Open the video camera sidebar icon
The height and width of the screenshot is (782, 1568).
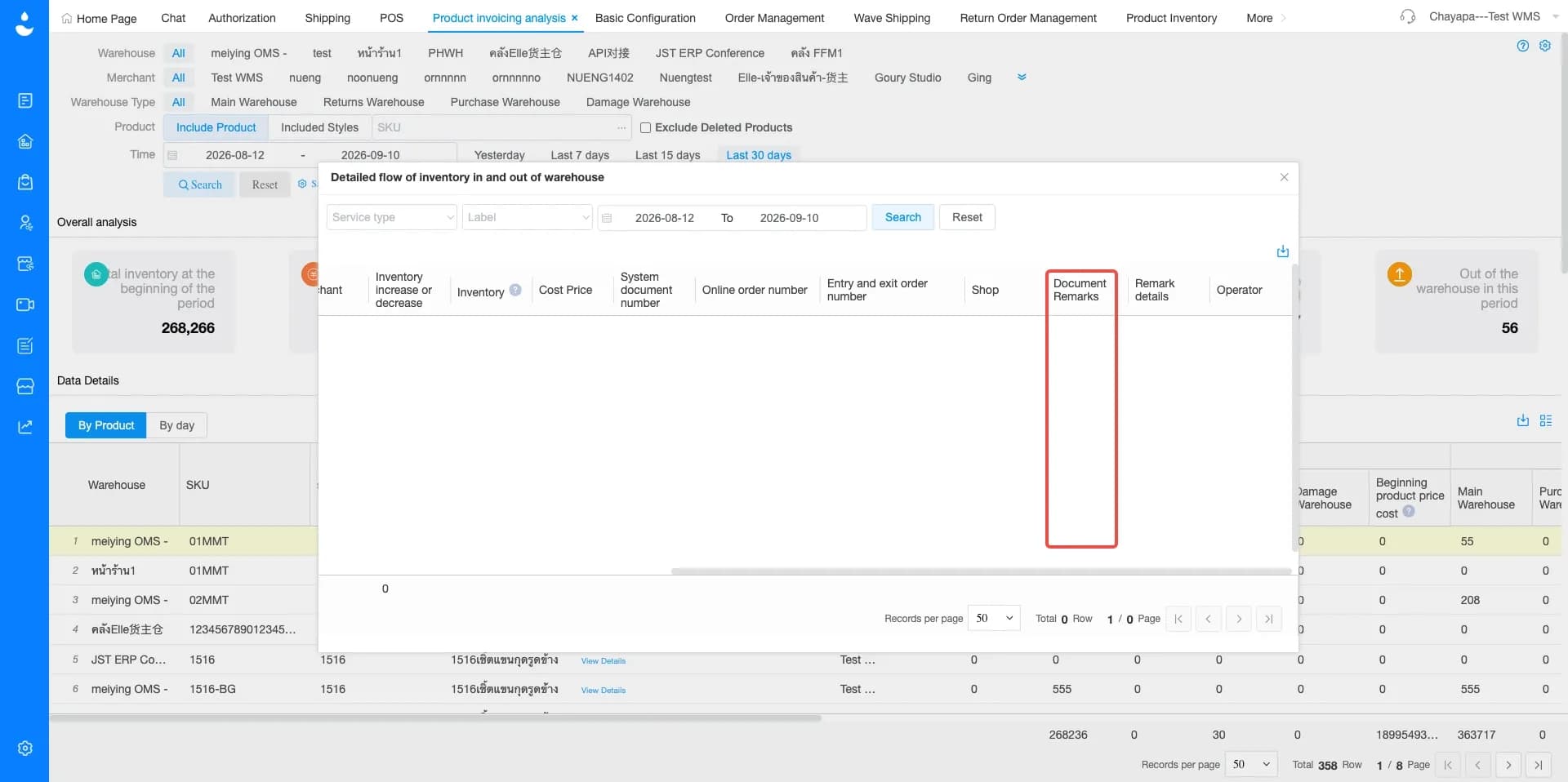(25, 304)
